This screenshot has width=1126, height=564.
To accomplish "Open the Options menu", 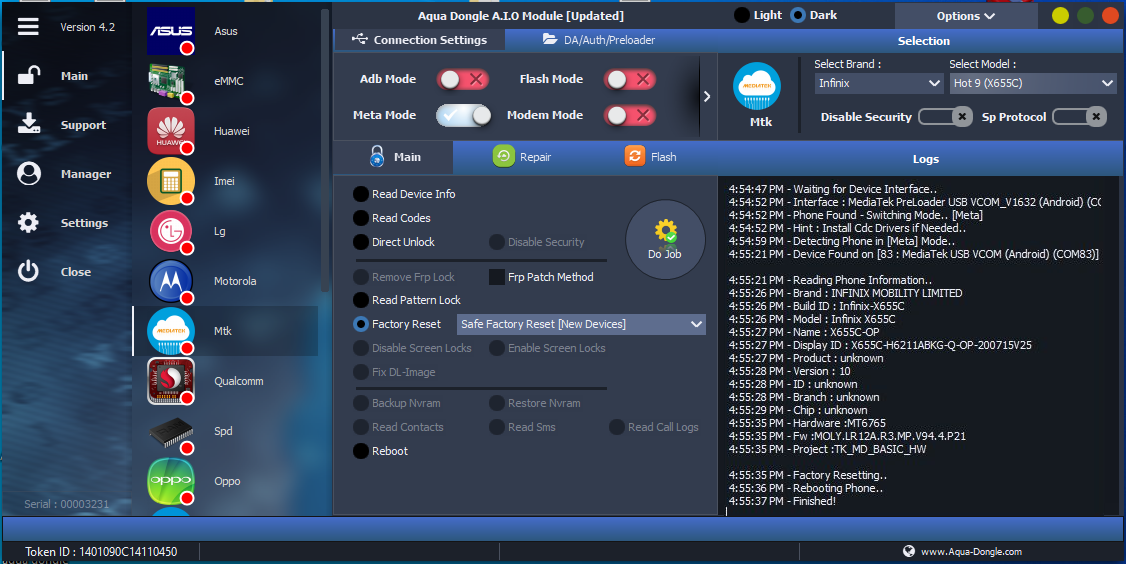I will [965, 16].
